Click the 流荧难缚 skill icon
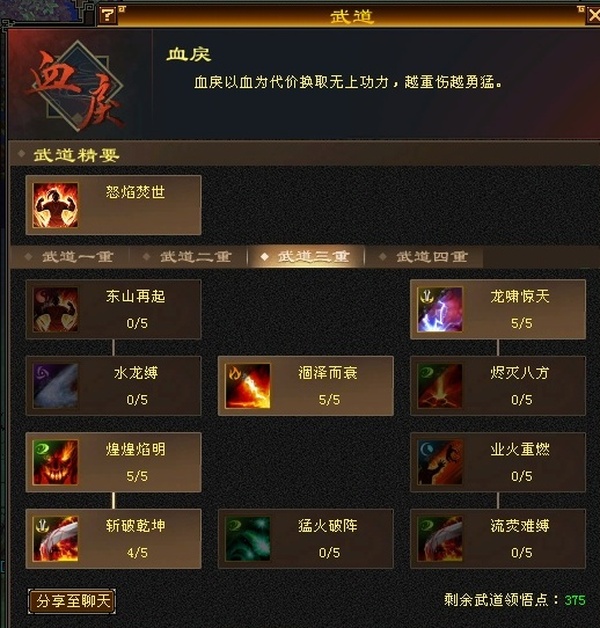Image resolution: width=600 pixels, height=628 pixels. [x=440, y=539]
